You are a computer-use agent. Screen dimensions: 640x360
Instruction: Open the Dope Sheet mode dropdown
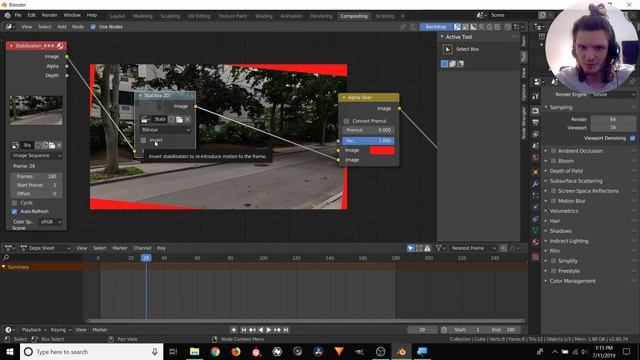pos(45,248)
